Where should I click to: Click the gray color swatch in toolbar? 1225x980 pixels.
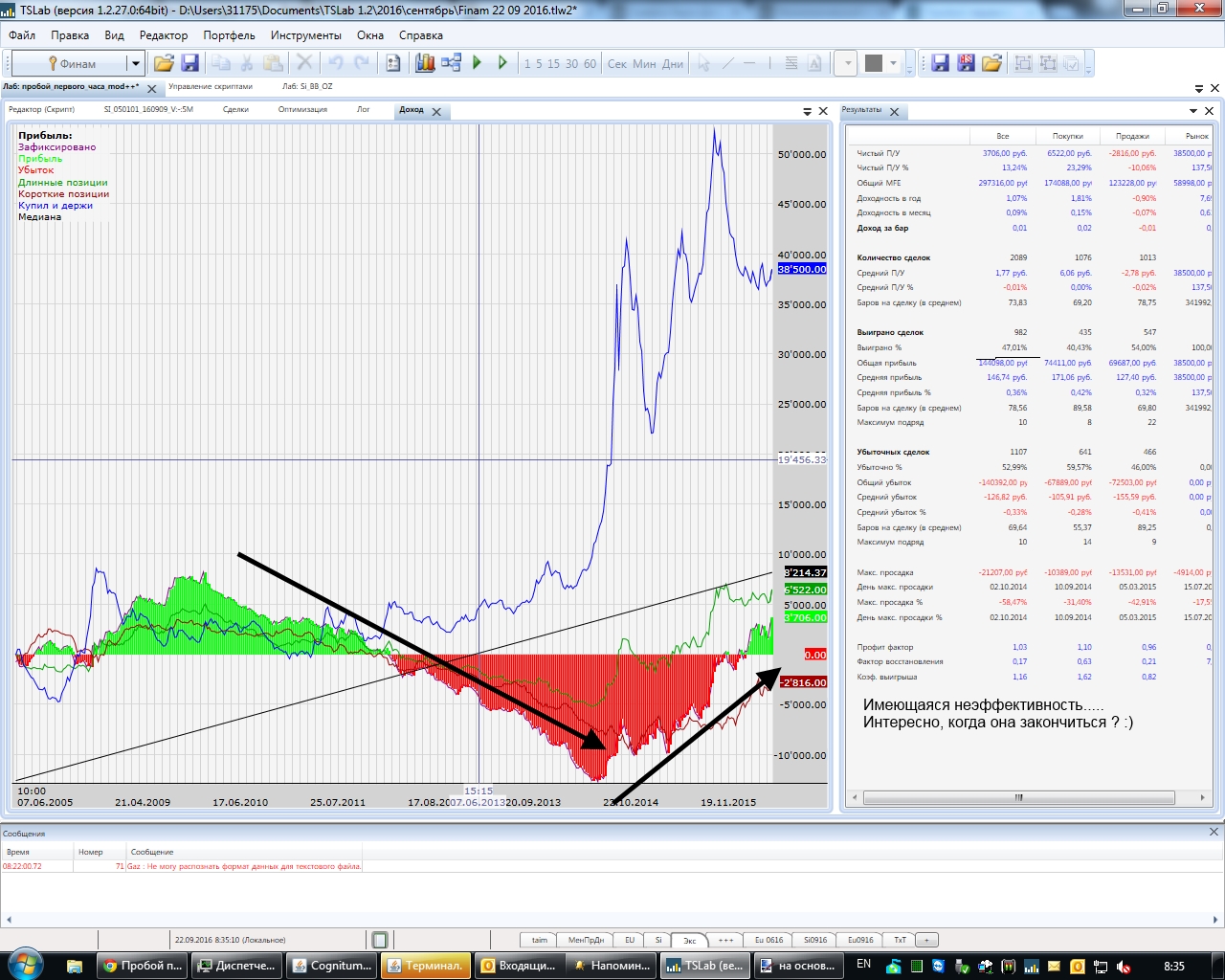coord(873,63)
